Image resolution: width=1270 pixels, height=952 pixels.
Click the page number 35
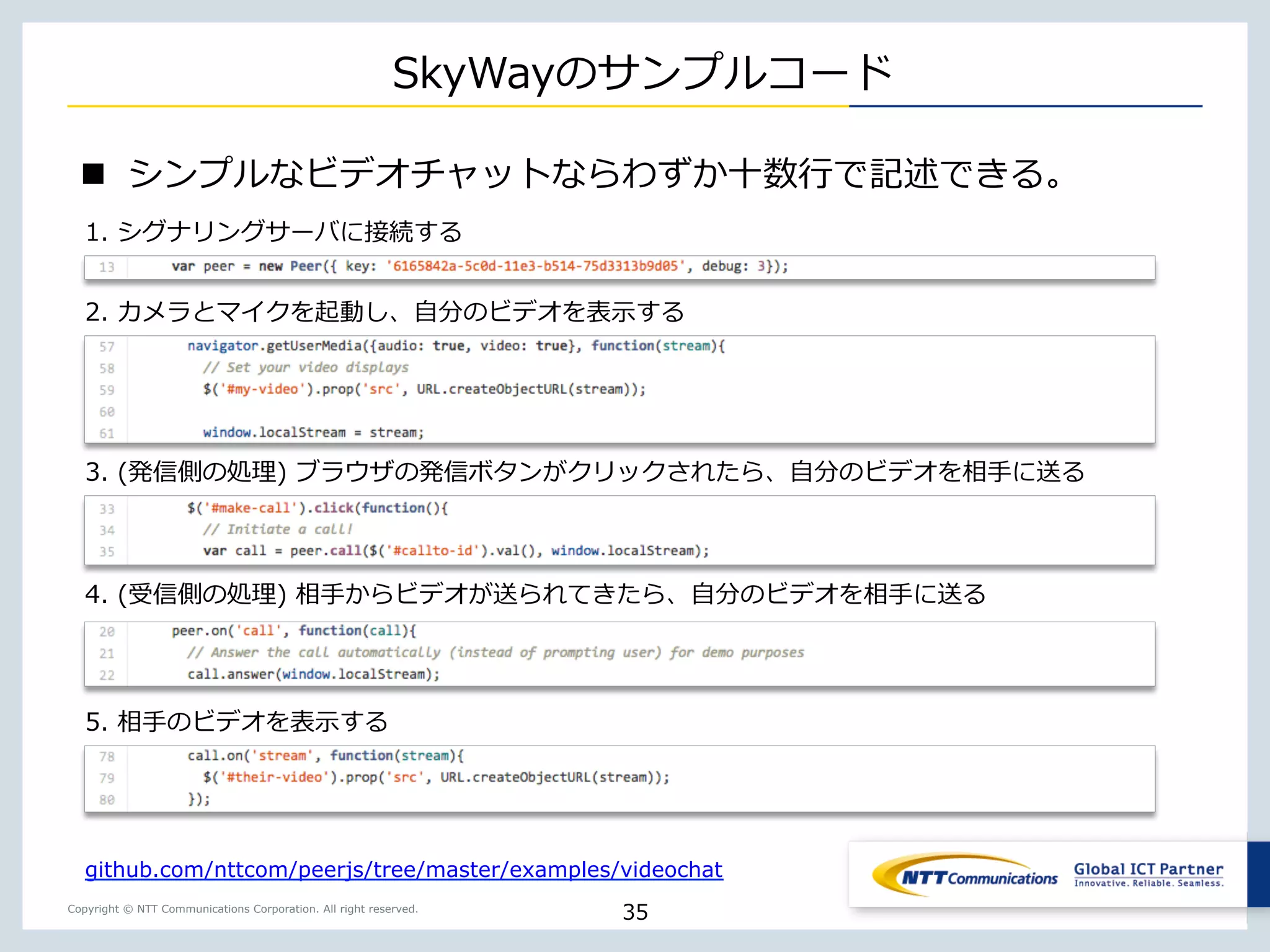coord(635,912)
